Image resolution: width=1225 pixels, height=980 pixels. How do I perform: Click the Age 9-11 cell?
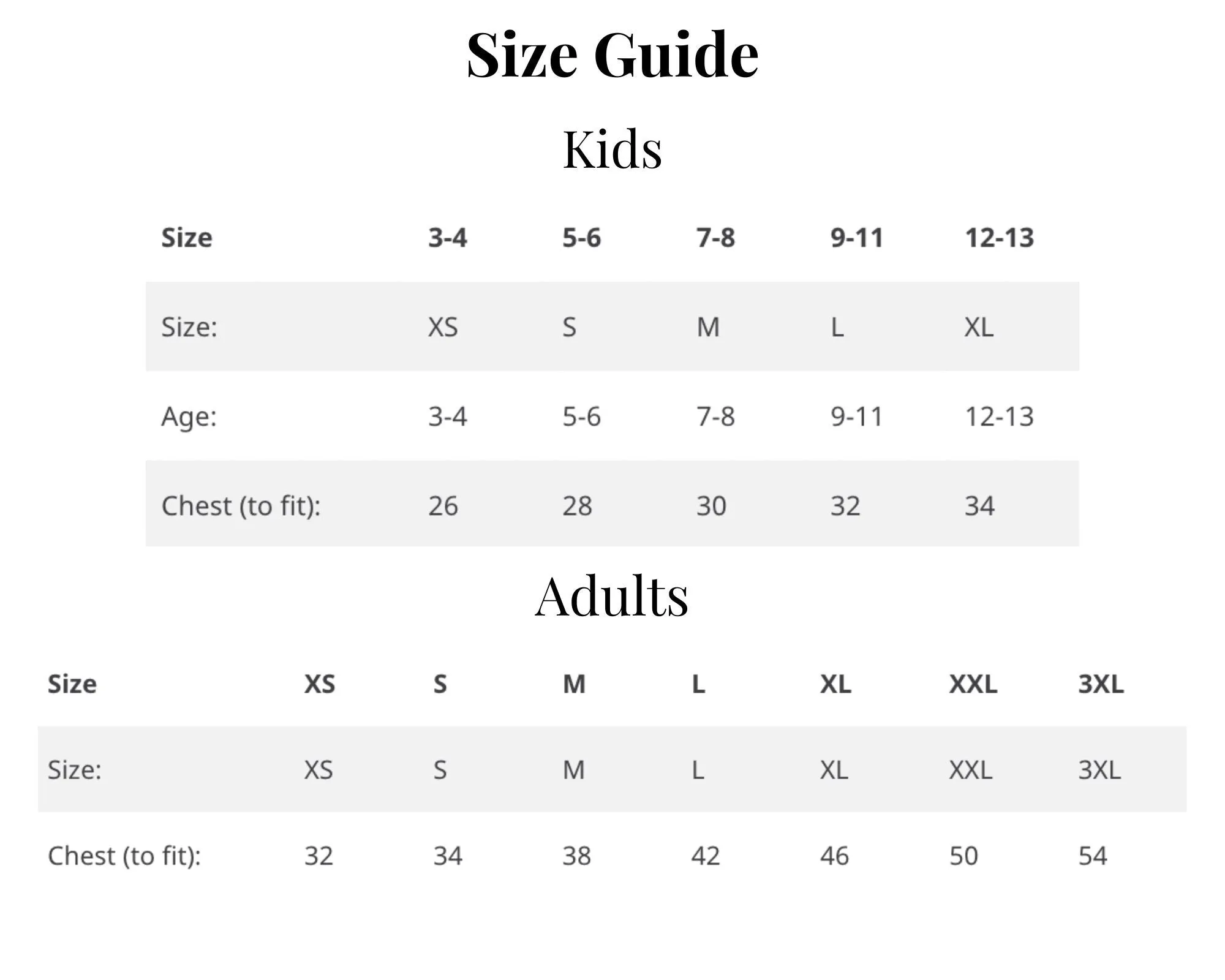(x=857, y=417)
